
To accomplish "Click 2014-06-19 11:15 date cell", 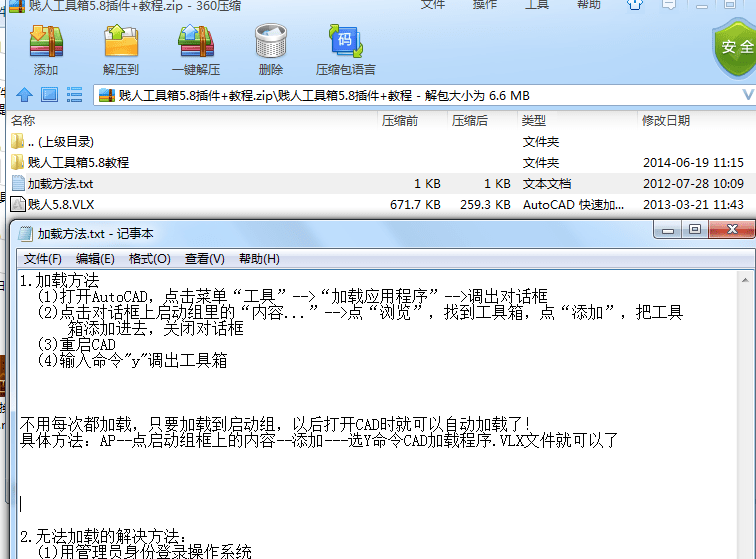I will click(693, 163).
